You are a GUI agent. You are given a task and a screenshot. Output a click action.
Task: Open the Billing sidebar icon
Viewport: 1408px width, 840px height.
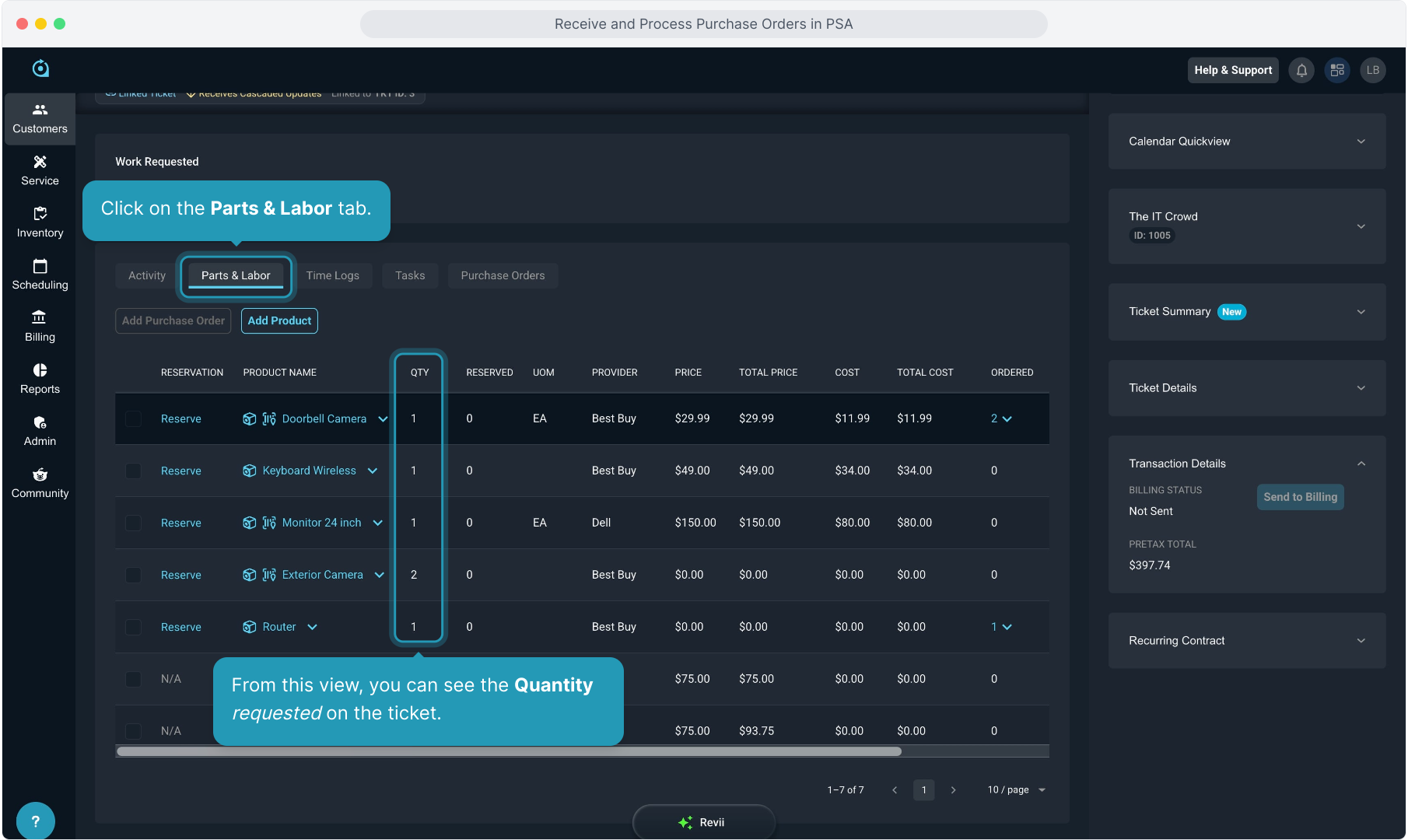(x=40, y=327)
